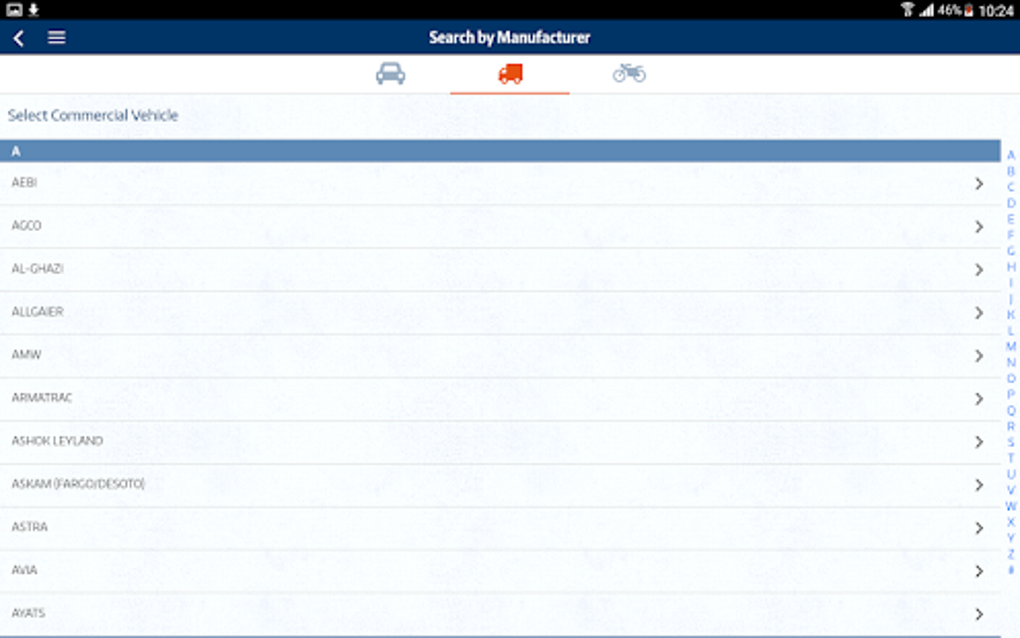Jump to letter Y in index

click(1011, 538)
